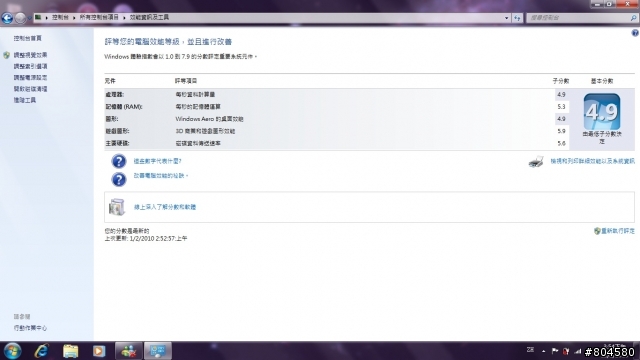The image size is (640, 360).
Task: Open 開啟磁碟清理 sidebar link
Action: click(x=30, y=89)
